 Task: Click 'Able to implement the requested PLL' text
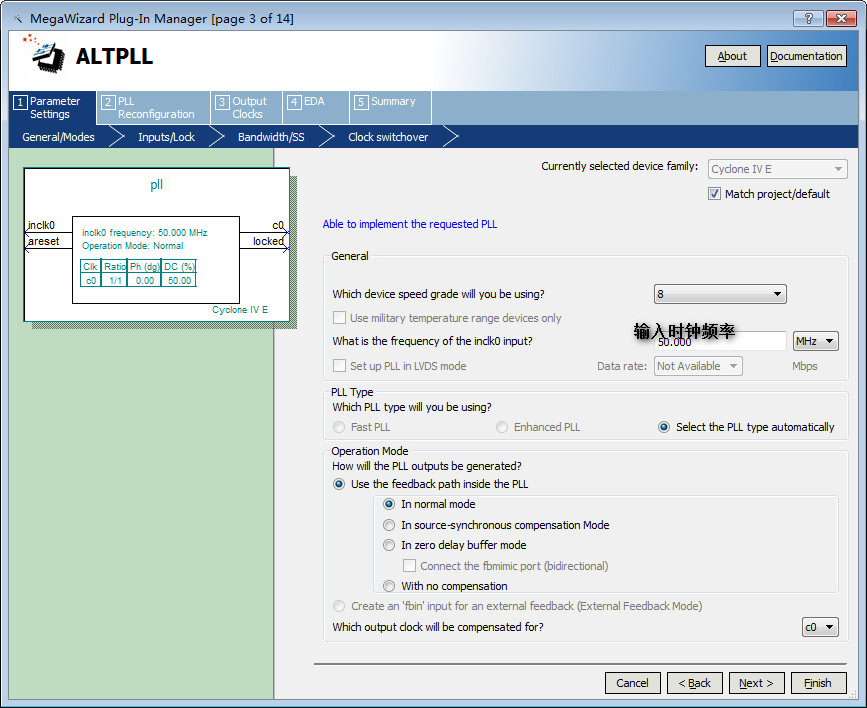click(410, 224)
